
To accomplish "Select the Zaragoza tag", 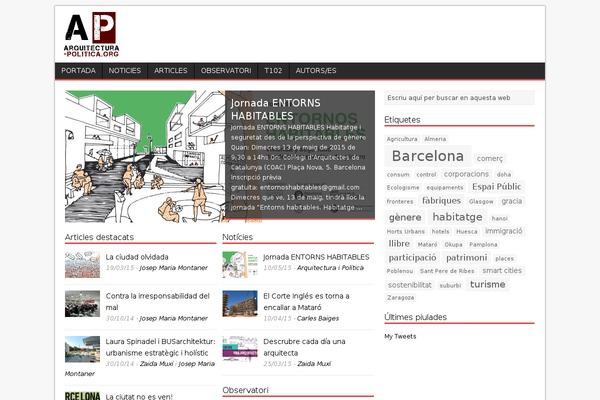I will [x=400, y=297].
